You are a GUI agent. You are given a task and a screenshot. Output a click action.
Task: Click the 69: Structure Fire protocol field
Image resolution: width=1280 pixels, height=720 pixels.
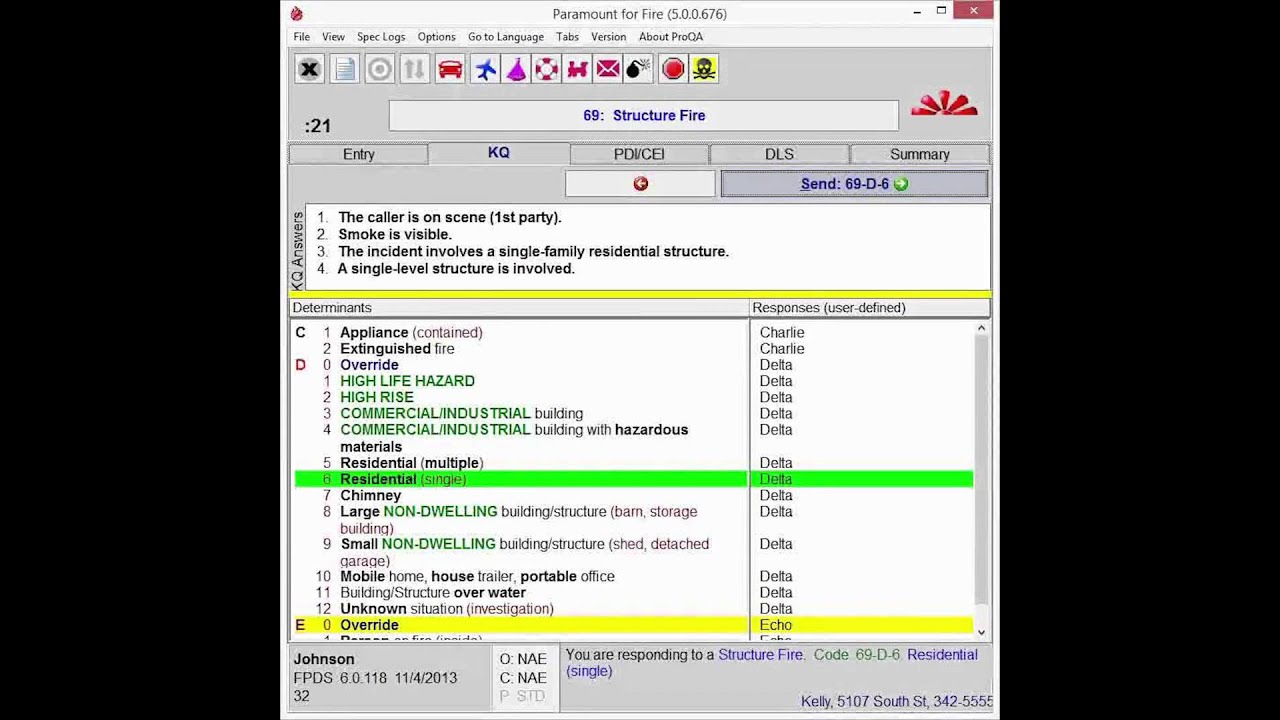point(644,115)
